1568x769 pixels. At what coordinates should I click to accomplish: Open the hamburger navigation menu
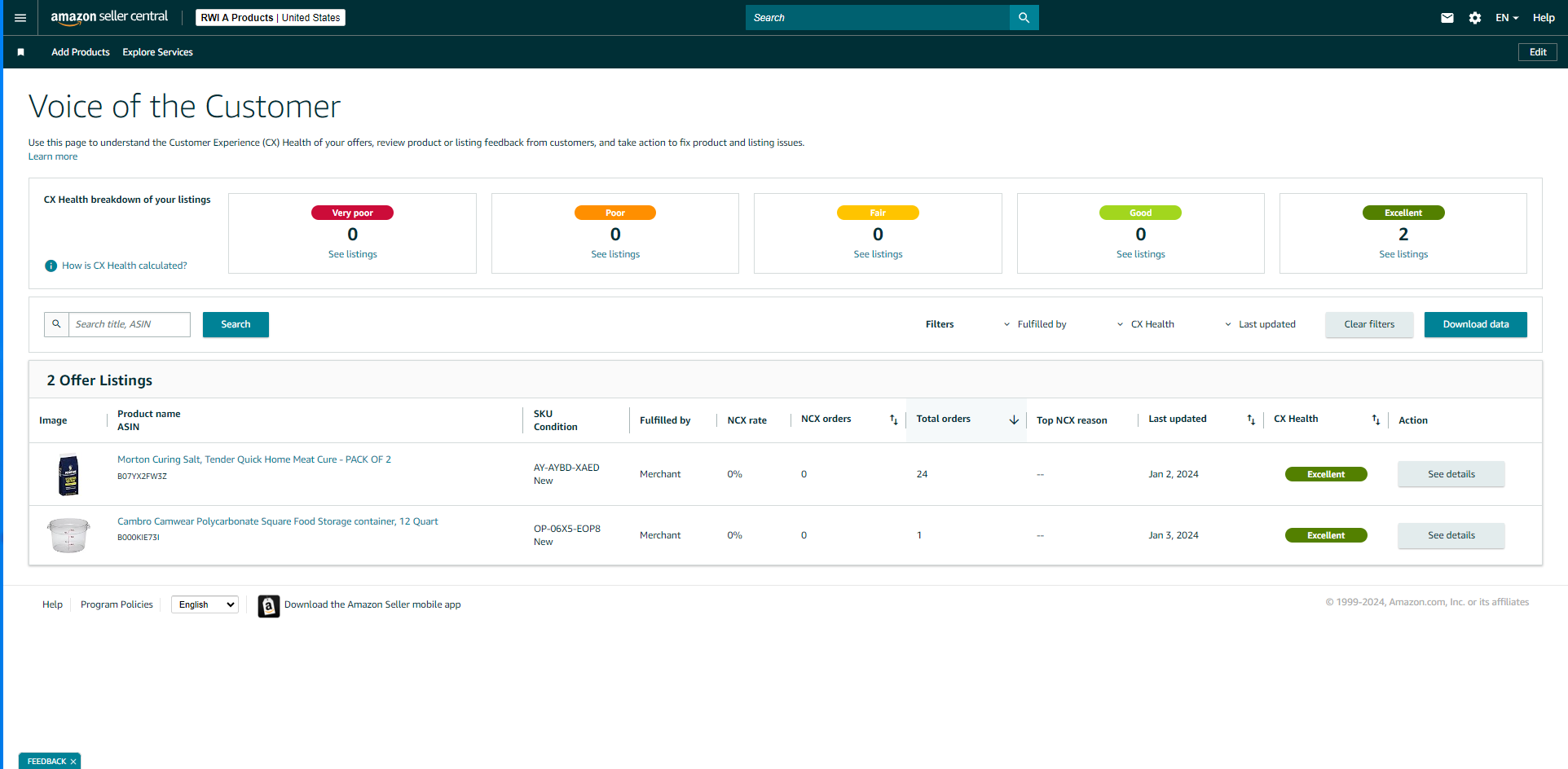click(x=20, y=18)
